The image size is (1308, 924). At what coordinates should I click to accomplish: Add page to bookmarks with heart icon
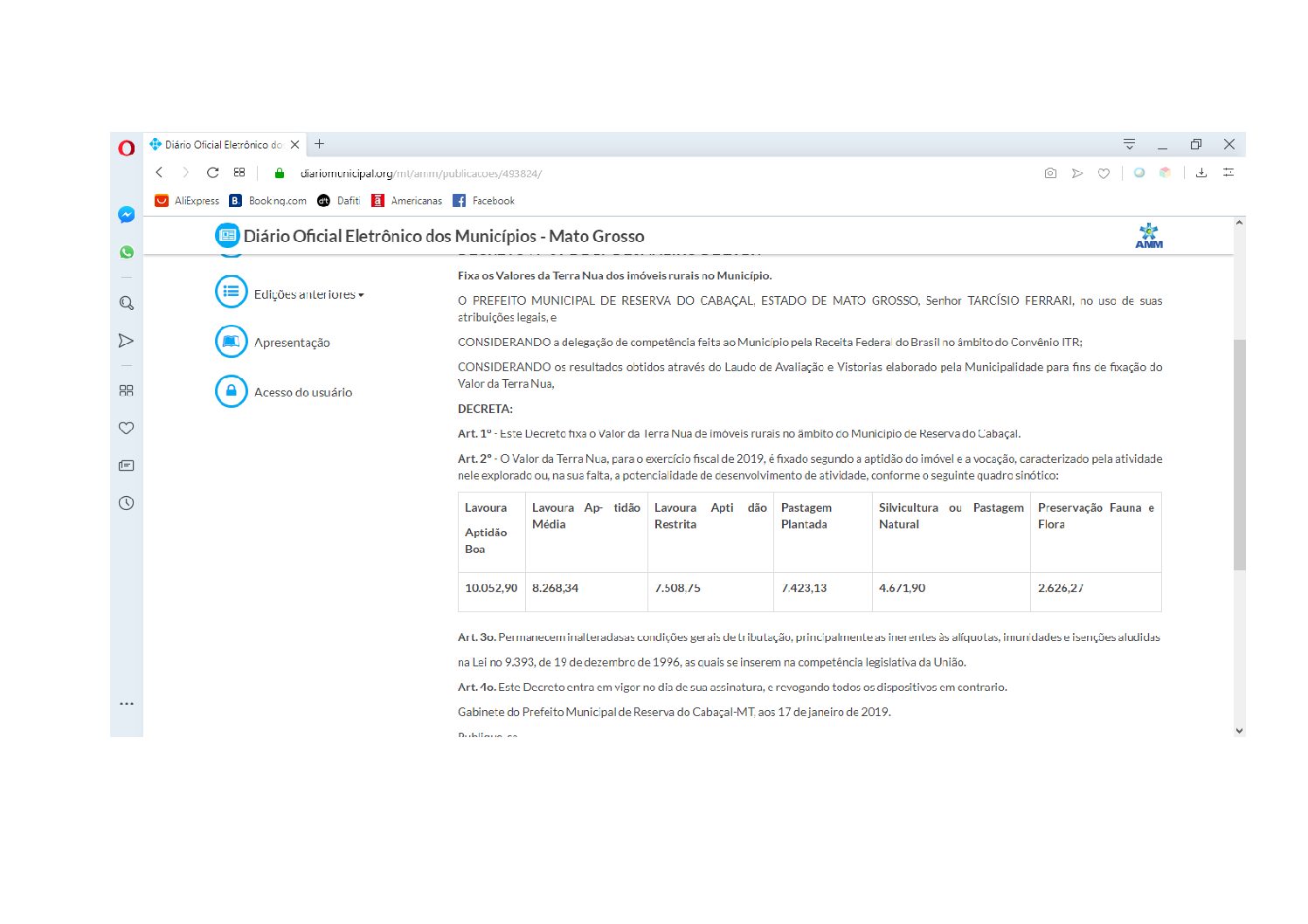pos(1104,173)
